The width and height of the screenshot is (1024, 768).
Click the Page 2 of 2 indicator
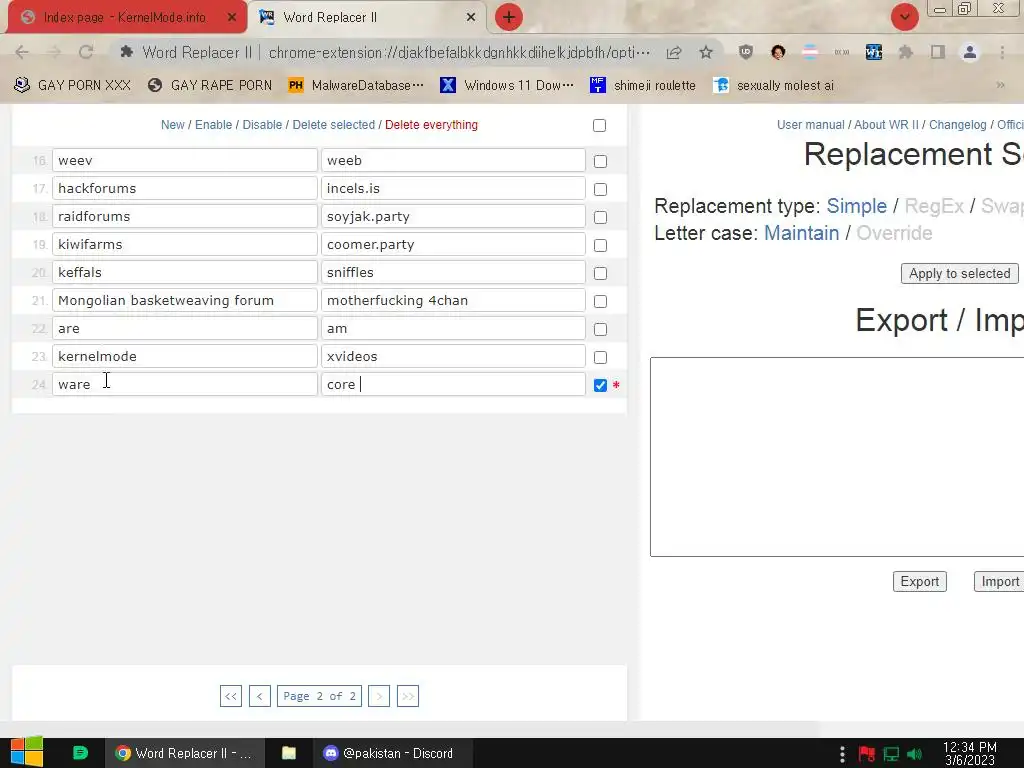319,696
